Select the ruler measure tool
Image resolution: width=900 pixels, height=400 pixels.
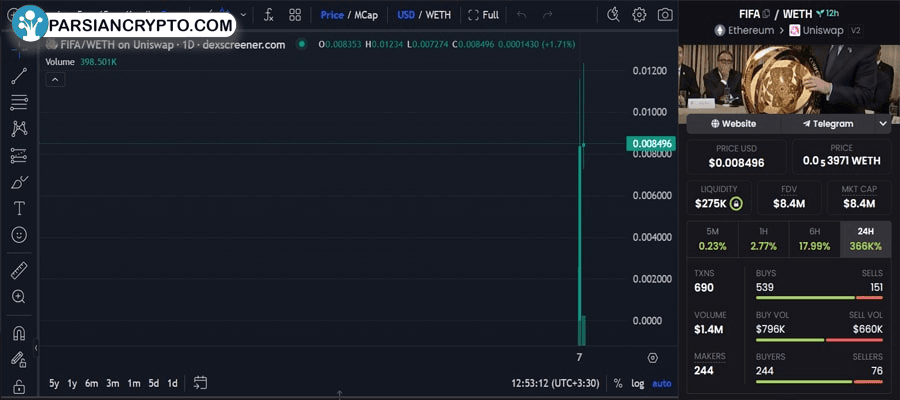tap(19, 270)
